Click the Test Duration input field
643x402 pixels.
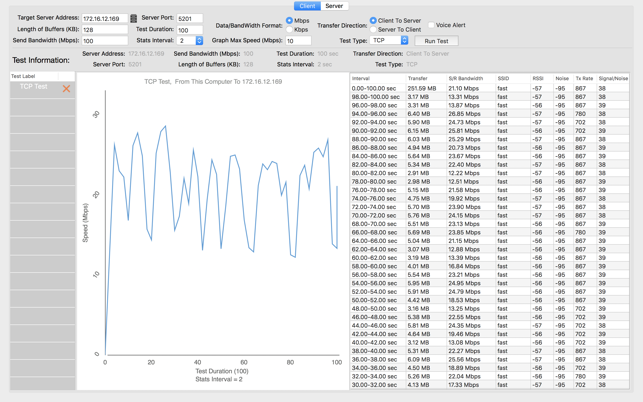189,30
